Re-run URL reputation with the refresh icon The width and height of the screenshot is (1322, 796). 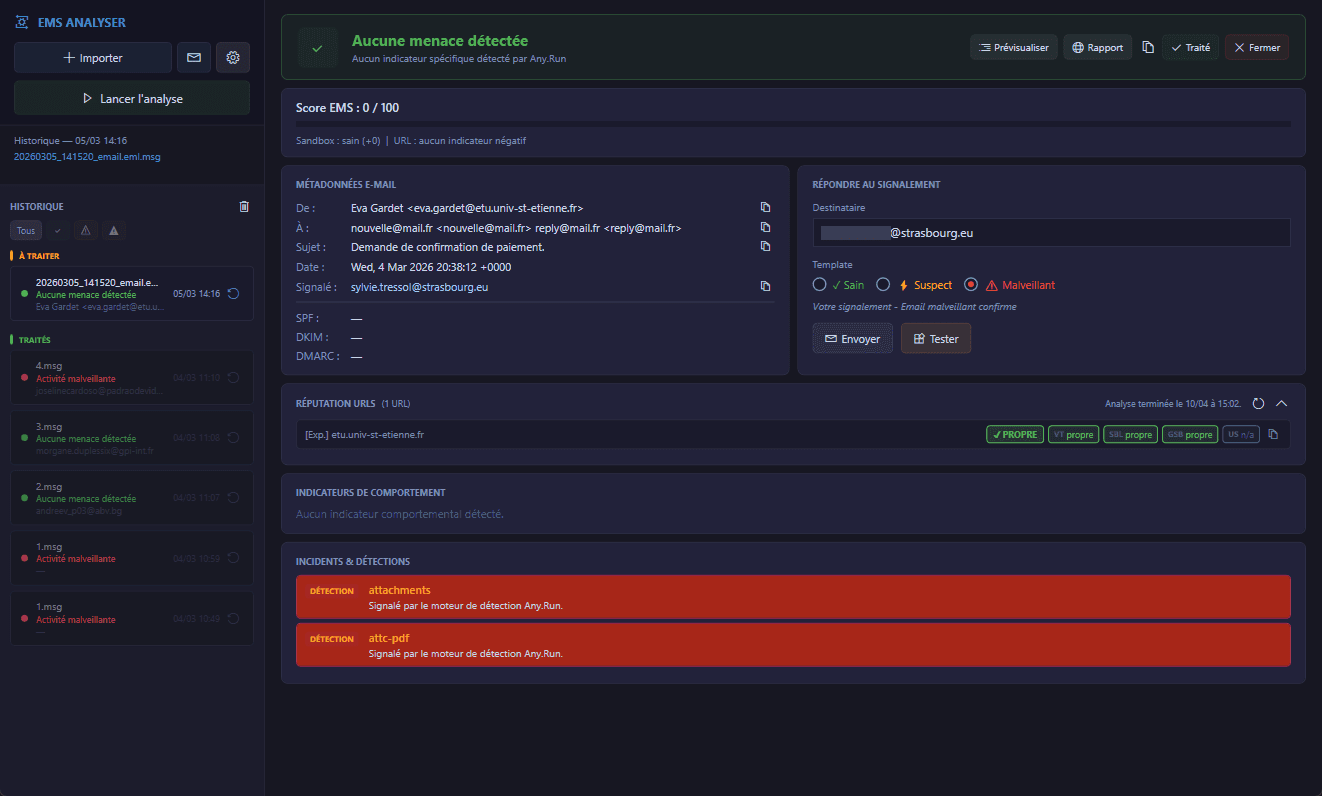pos(1258,403)
